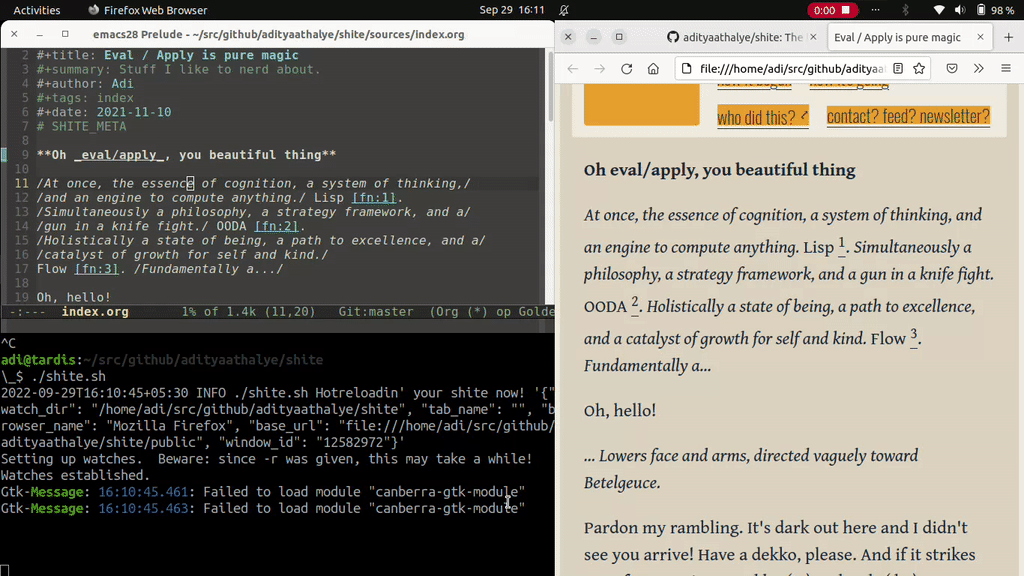
Task: Open Firefox application menu
Action: [1006, 69]
